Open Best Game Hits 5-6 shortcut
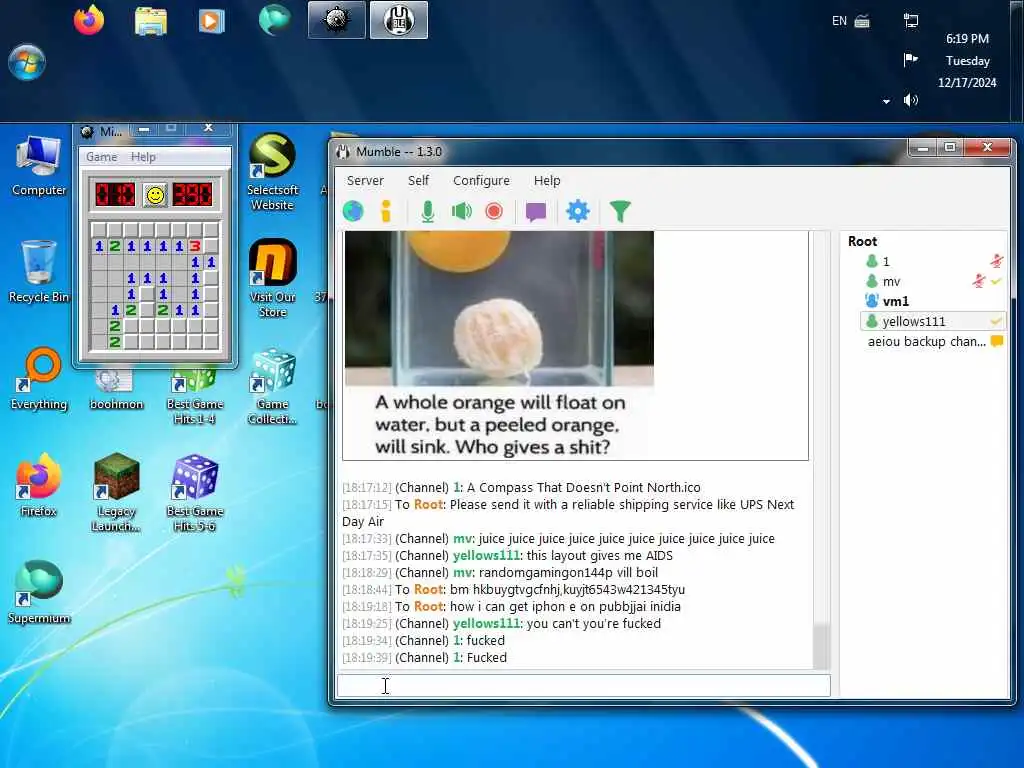 195,493
